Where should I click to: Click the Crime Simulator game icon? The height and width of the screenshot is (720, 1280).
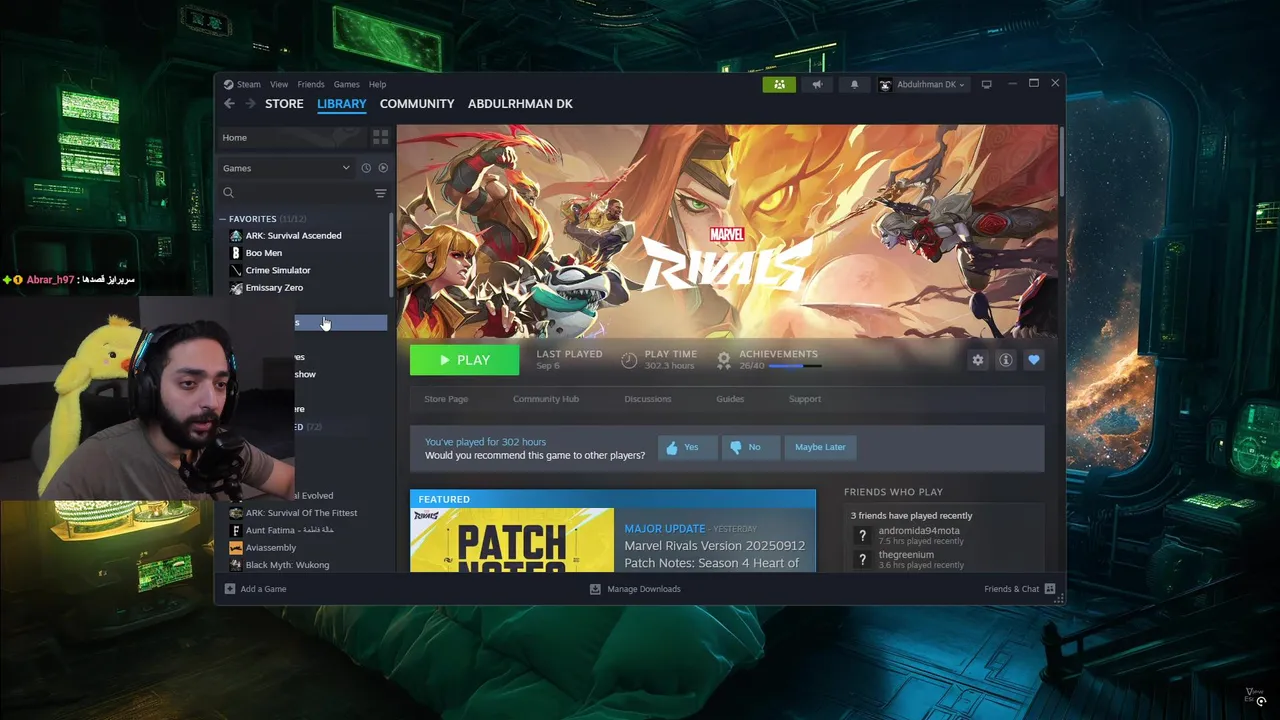tap(236, 270)
